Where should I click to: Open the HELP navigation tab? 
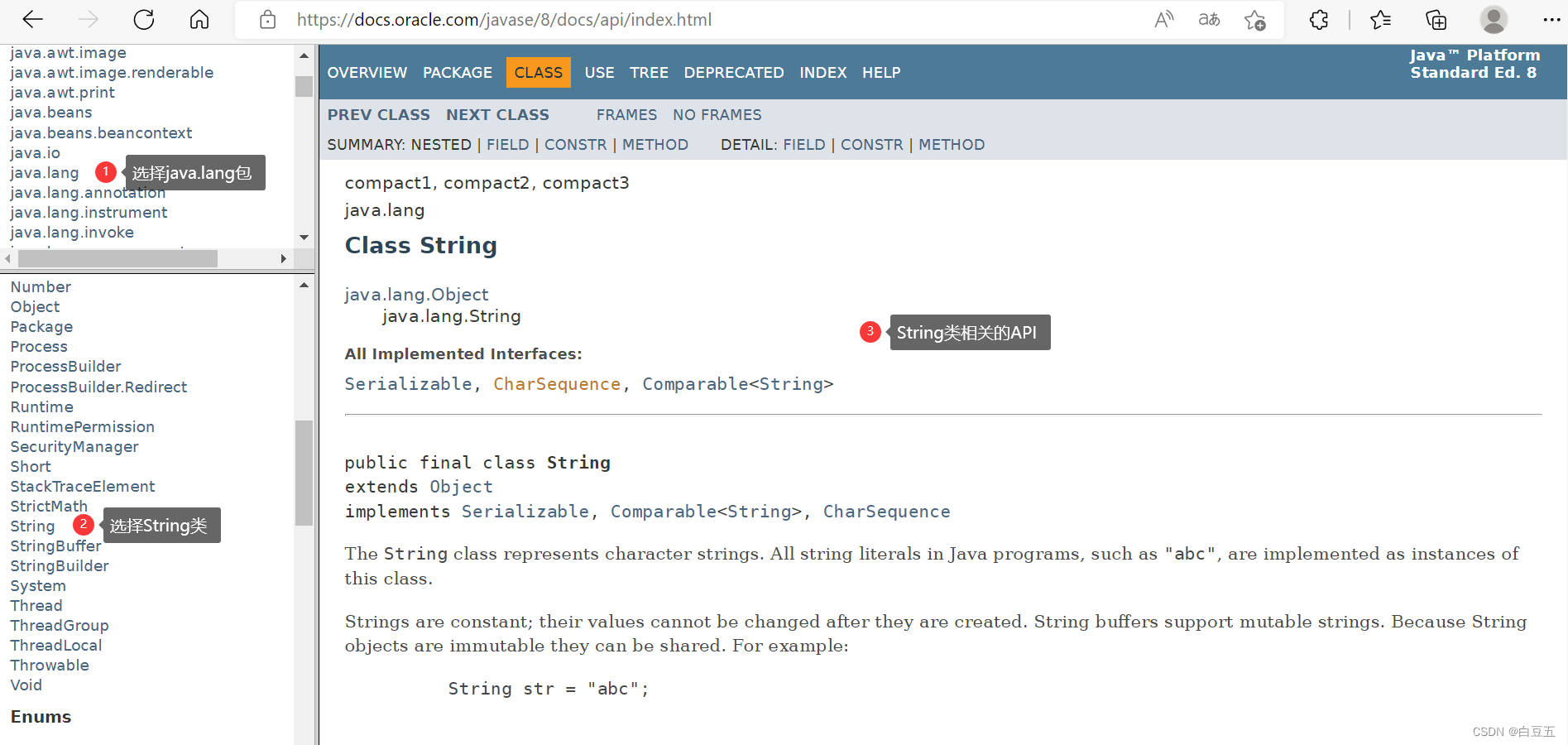click(881, 73)
